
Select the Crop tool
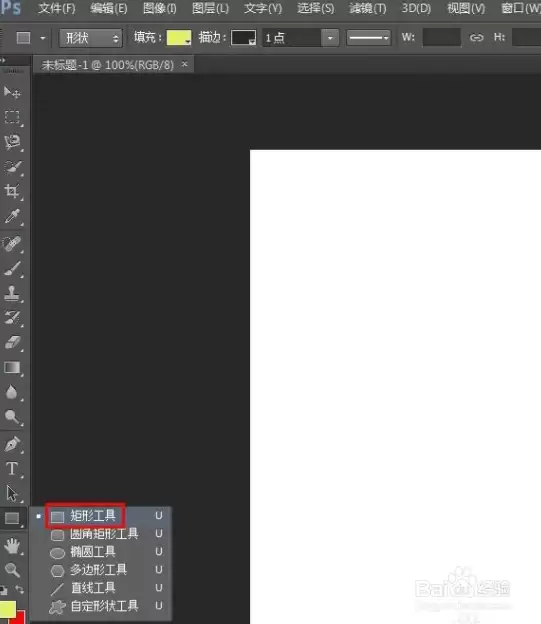[12, 191]
